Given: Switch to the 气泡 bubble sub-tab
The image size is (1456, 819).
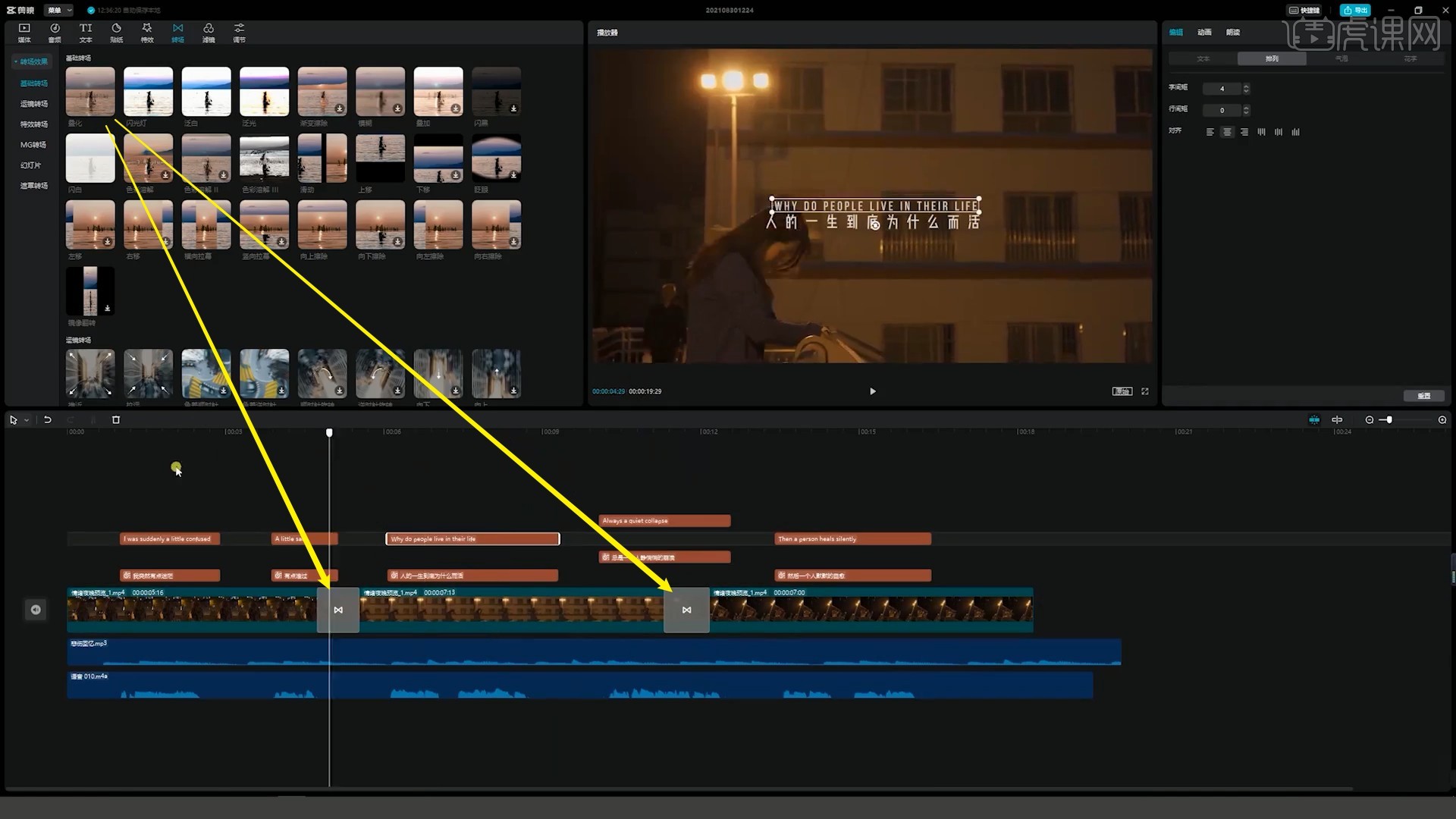Looking at the screenshot, I should [1341, 58].
